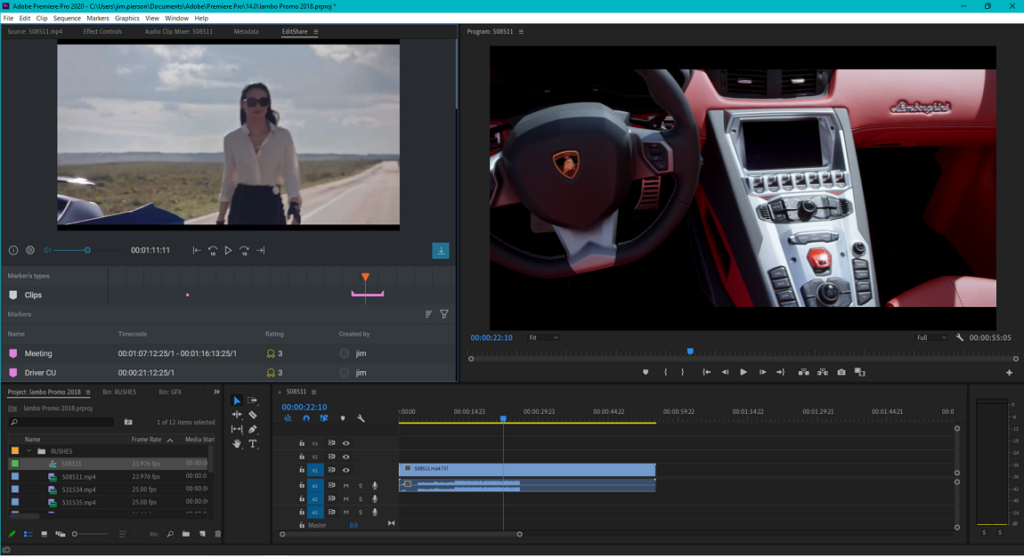1024x558 pixels.
Task: Toggle Snap magnet in the timeline
Action: [x=306, y=418]
